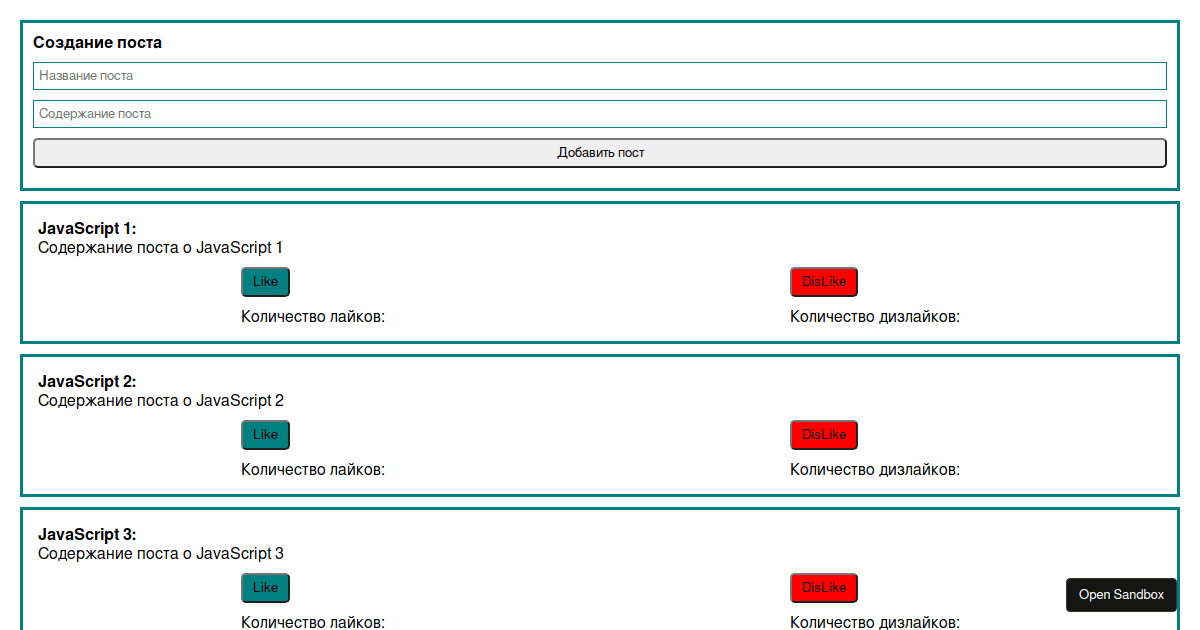The image size is (1200, 630).
Task: Add a like to the bottom post
Action: 264,587
